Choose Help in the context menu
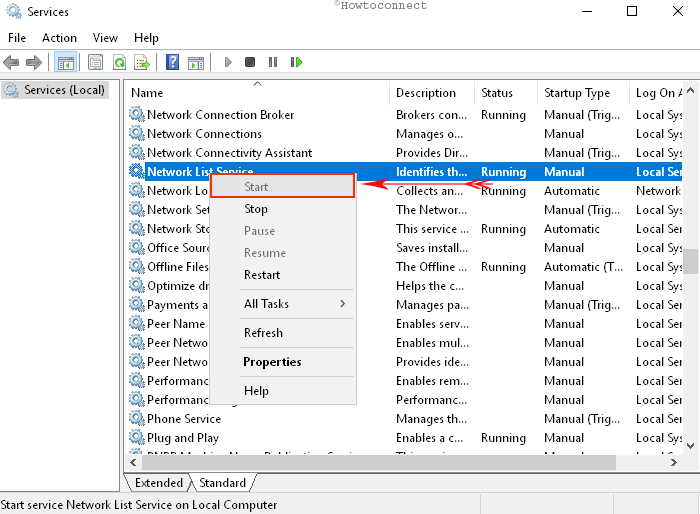This screenshot has height=514, width=700. tap(283, 391)
